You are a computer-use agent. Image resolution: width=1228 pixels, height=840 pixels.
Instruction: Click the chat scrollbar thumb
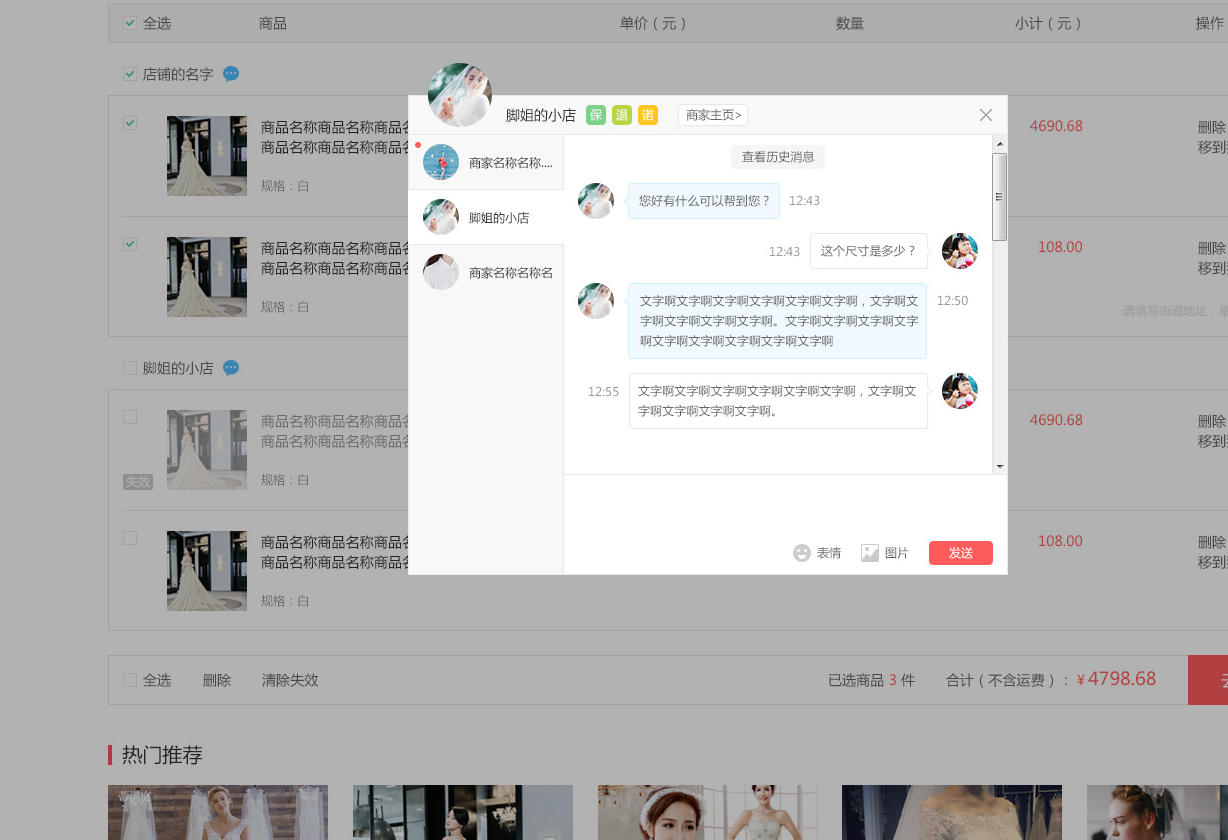click(999, 197)
